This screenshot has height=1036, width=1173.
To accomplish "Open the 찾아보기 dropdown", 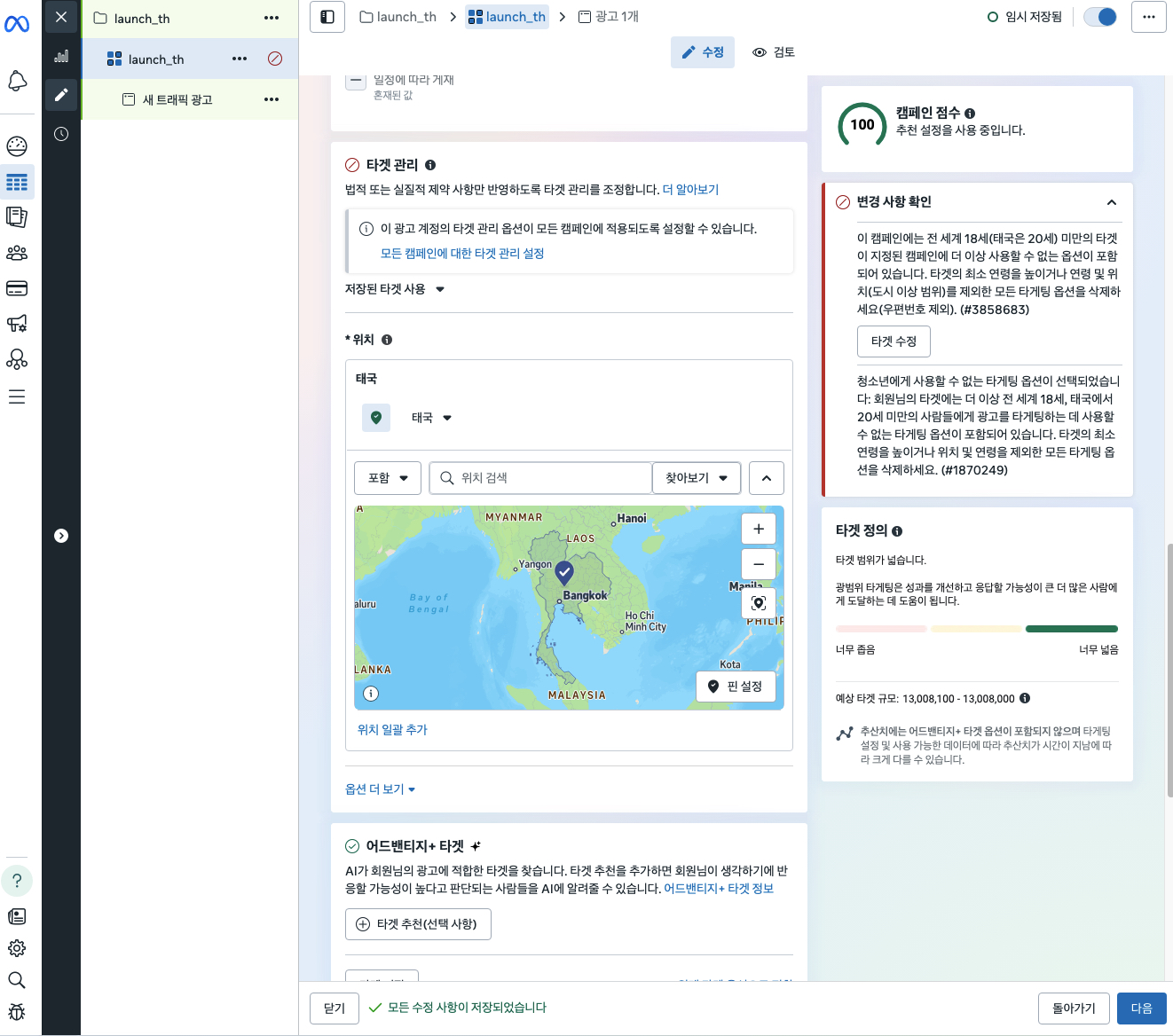I will pyautogui.click(x=697, y=478).
